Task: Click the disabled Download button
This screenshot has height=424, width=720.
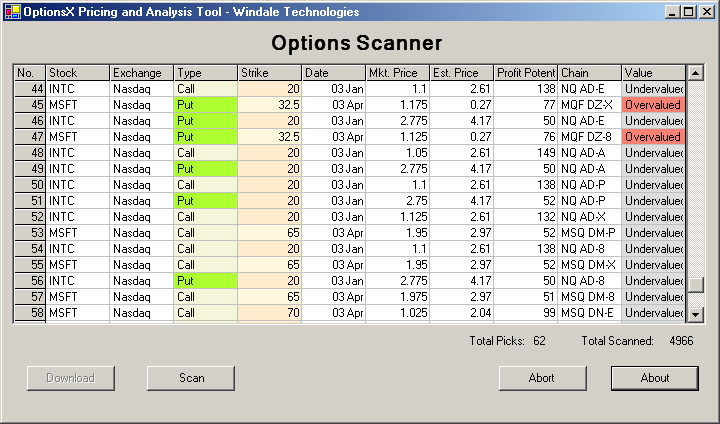Action: [71, 378]
